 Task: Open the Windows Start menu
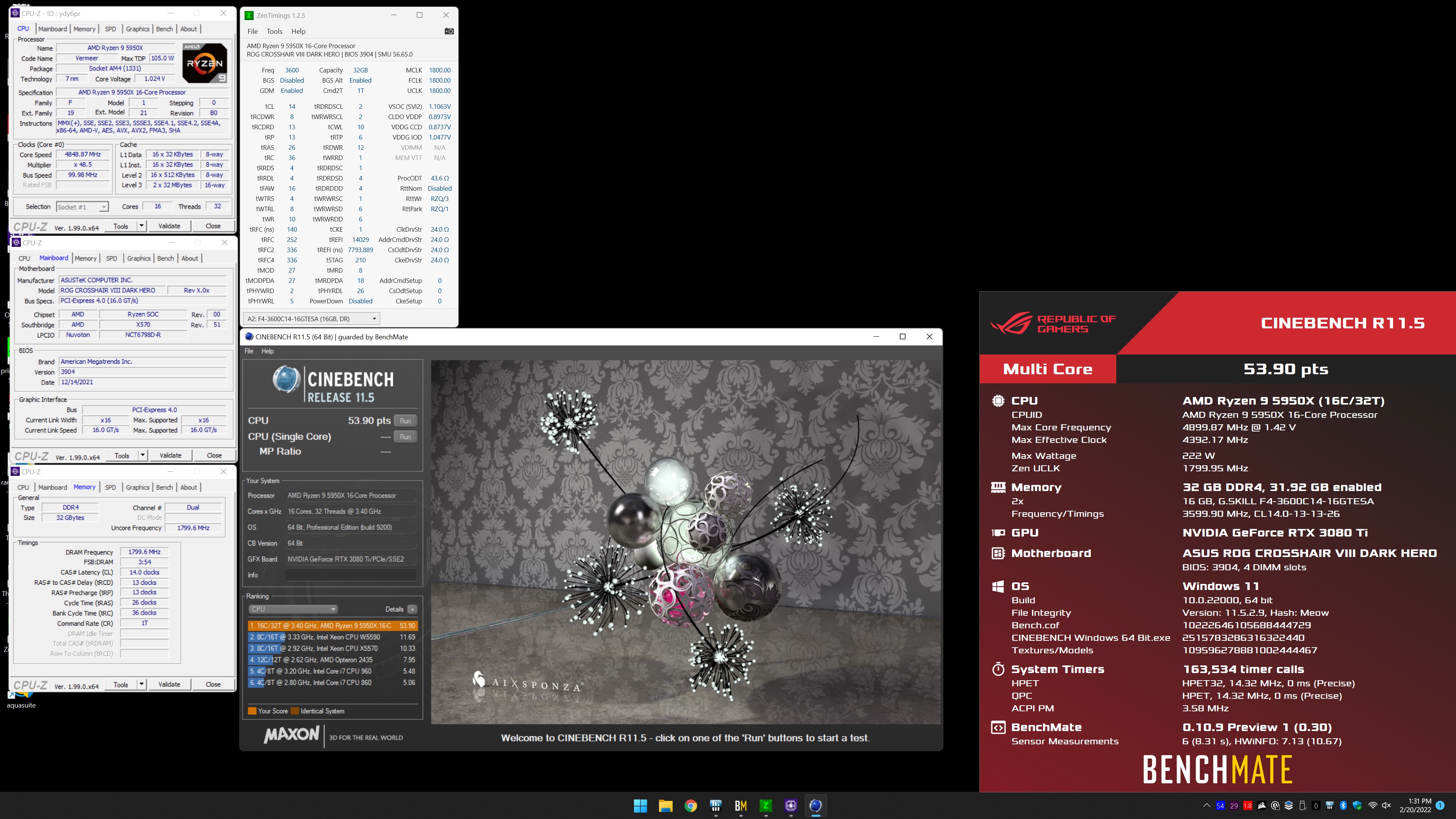click(640, 805)
